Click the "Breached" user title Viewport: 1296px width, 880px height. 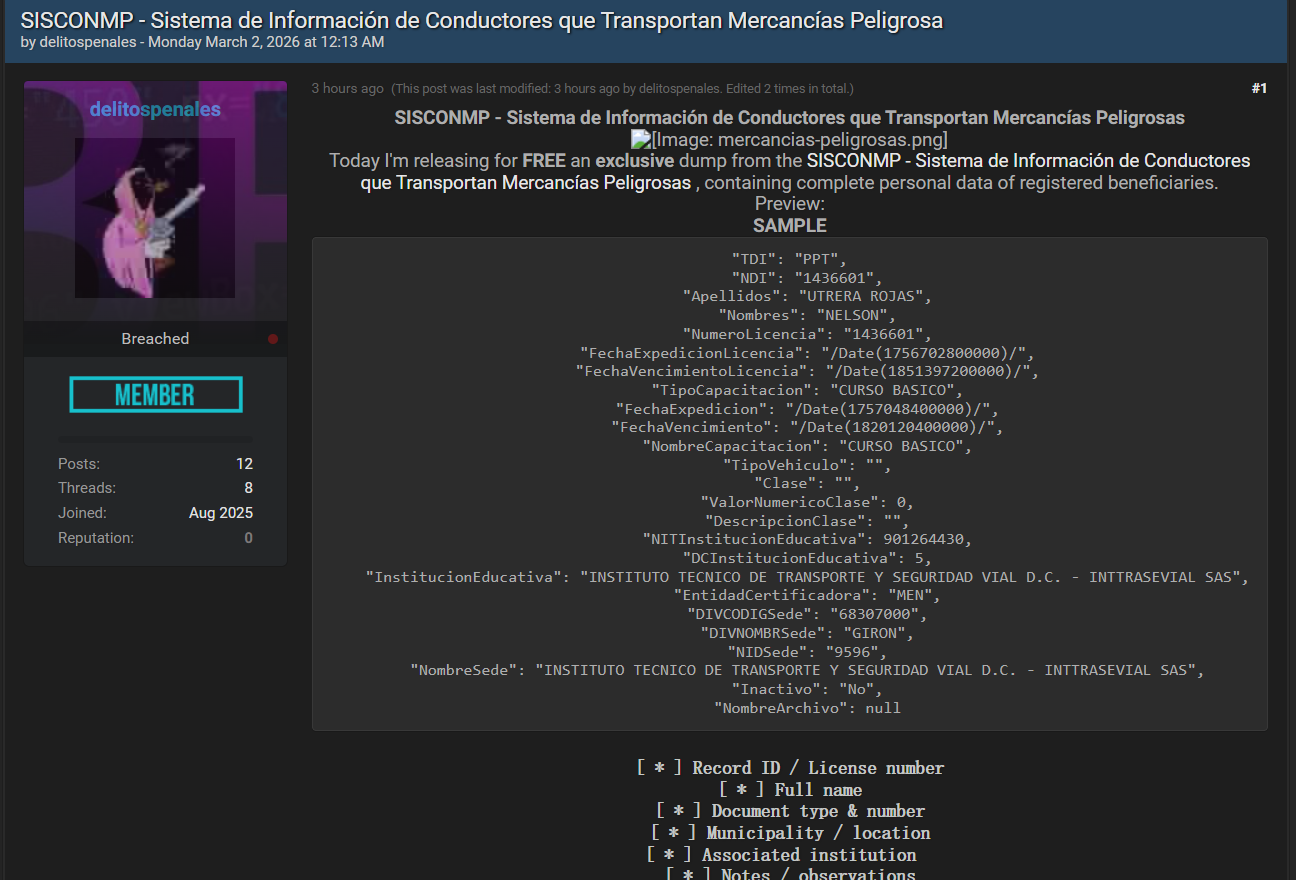(x=155, y=339)
